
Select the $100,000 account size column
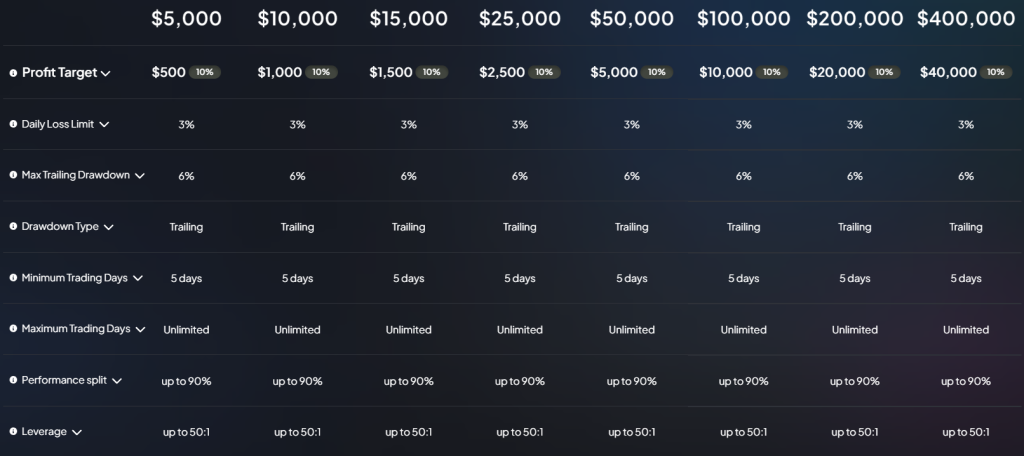point(743,19)
